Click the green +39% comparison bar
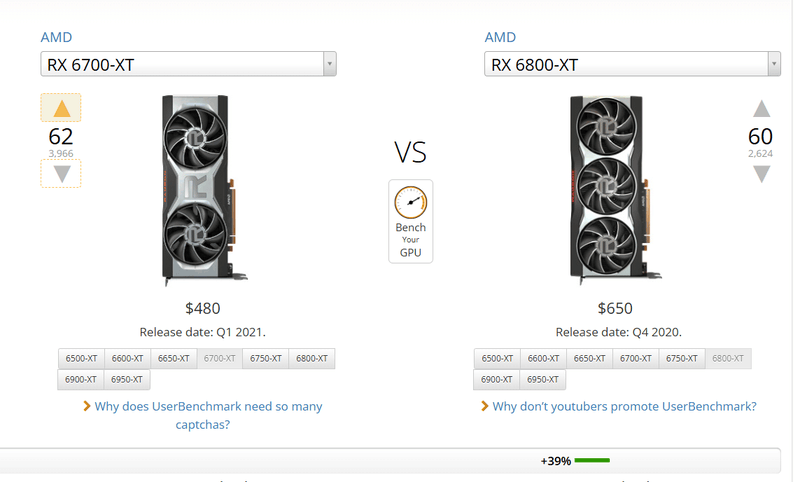The image size is (800, 482). 592,461
